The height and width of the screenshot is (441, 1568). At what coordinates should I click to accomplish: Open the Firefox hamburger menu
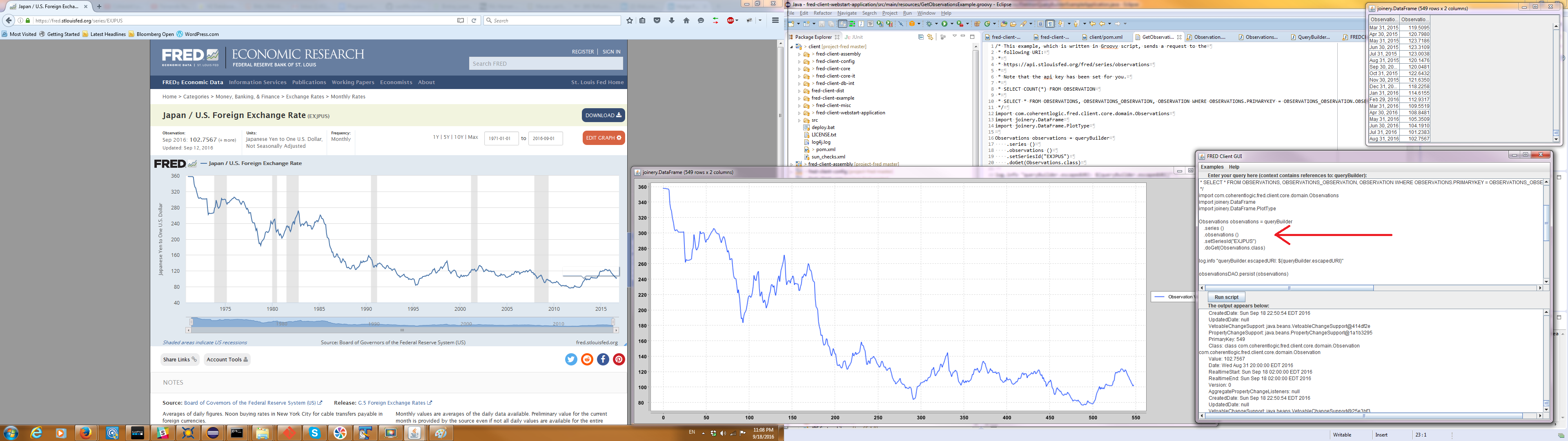pos(775,20)
